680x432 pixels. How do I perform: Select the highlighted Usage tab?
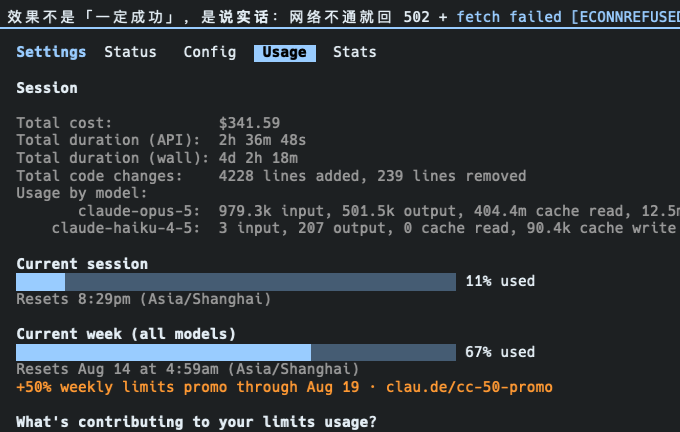click(x=284, y=52)
